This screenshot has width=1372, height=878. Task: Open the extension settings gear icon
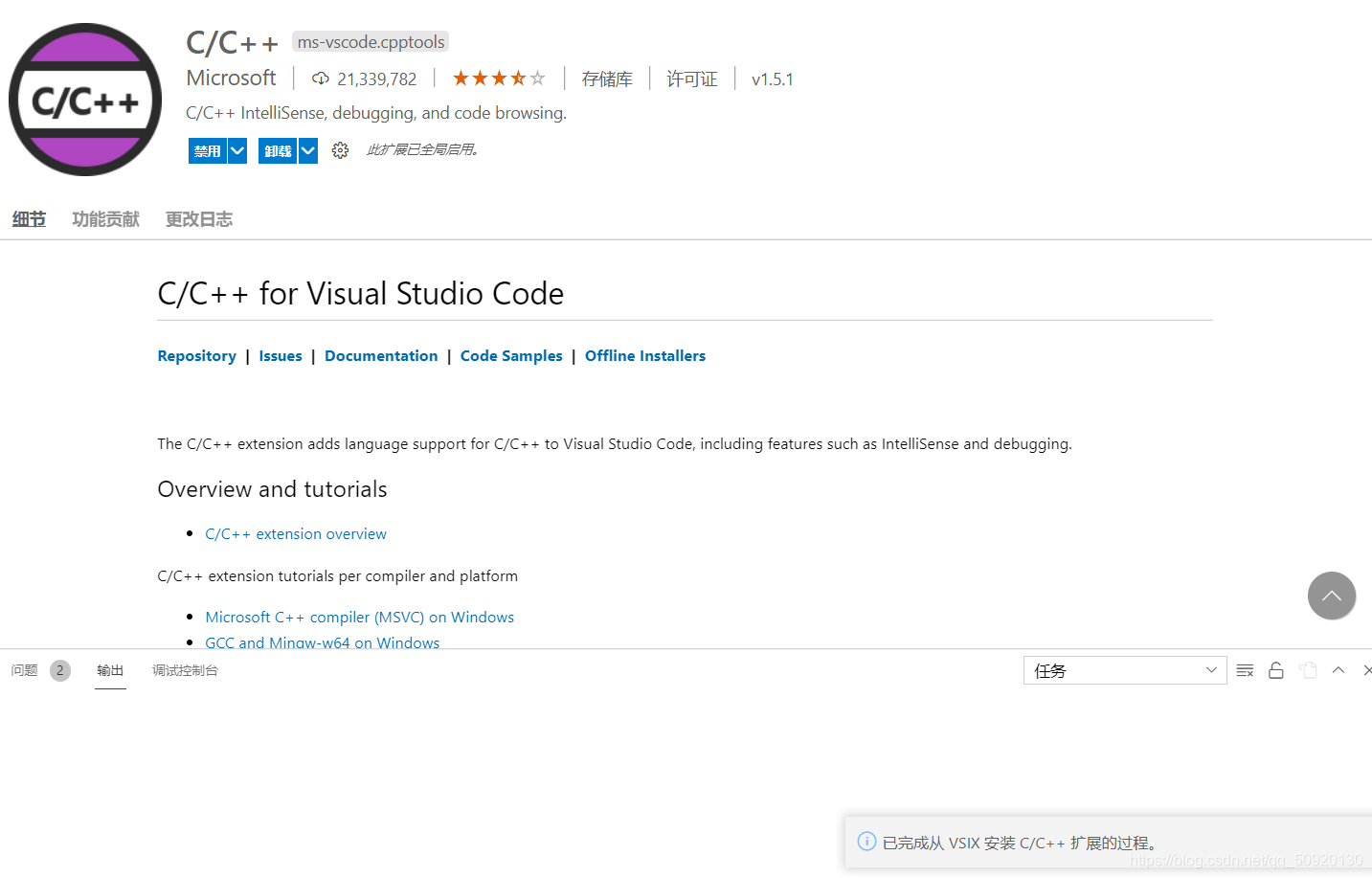[x=340, y=150]
